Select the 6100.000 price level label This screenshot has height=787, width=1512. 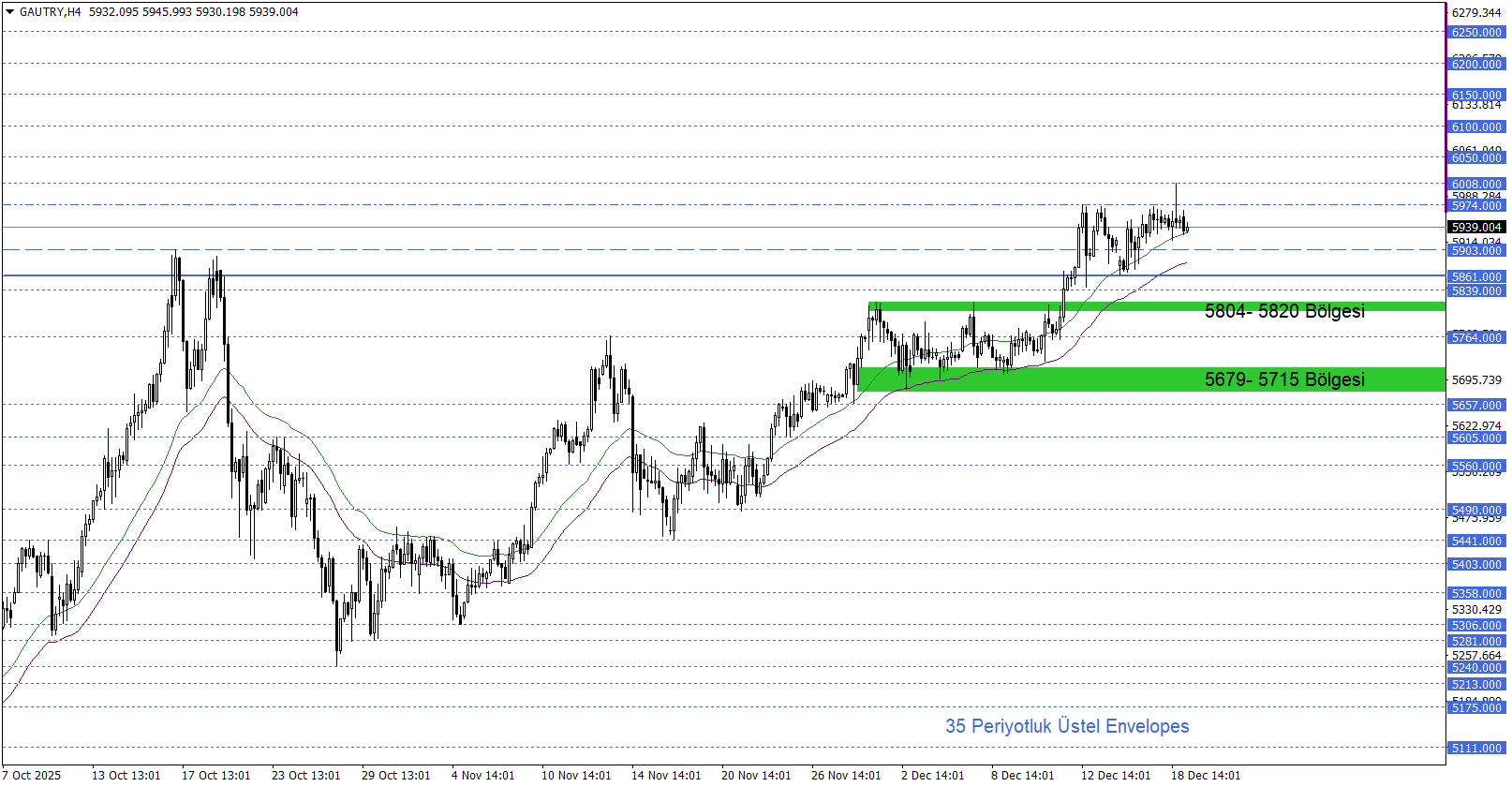pyautogui.click(x=1476, y=127)
